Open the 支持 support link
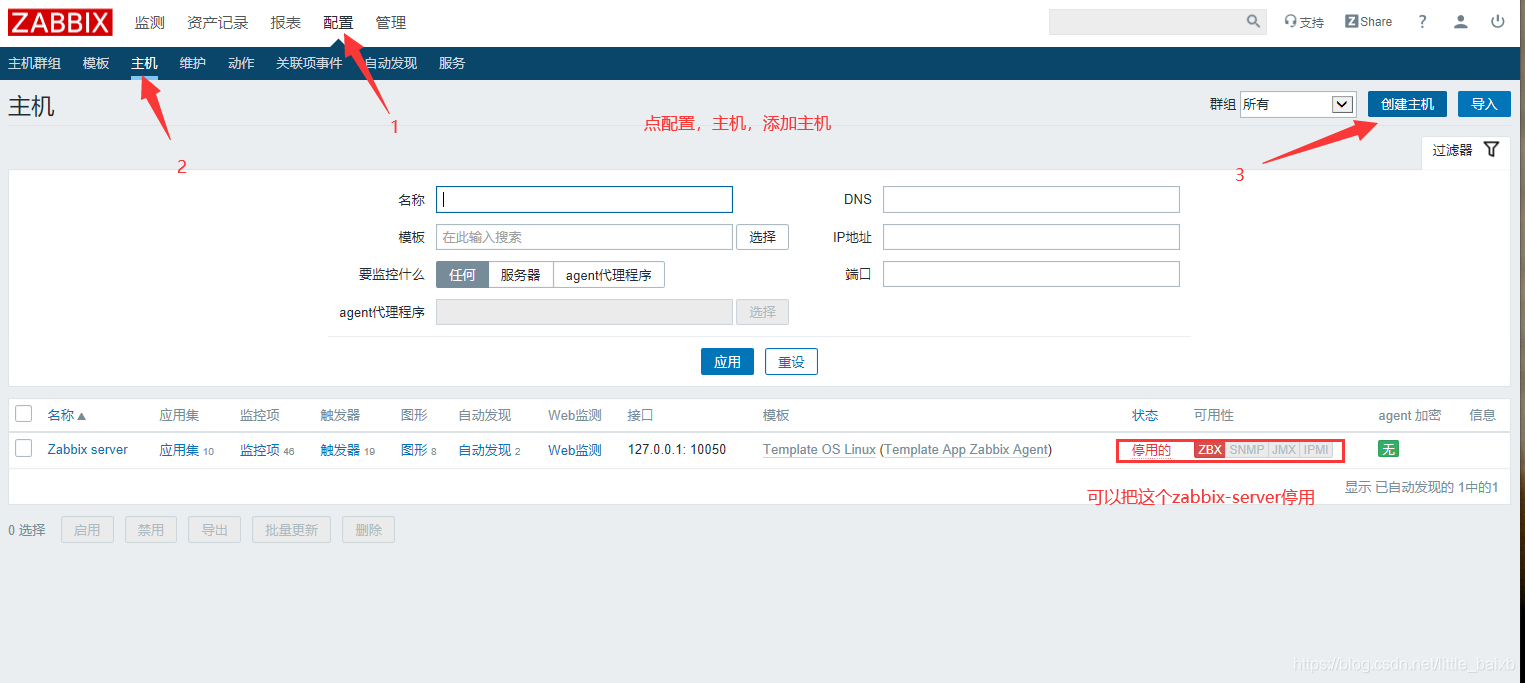The image size is (1525, 683). 1304,22
